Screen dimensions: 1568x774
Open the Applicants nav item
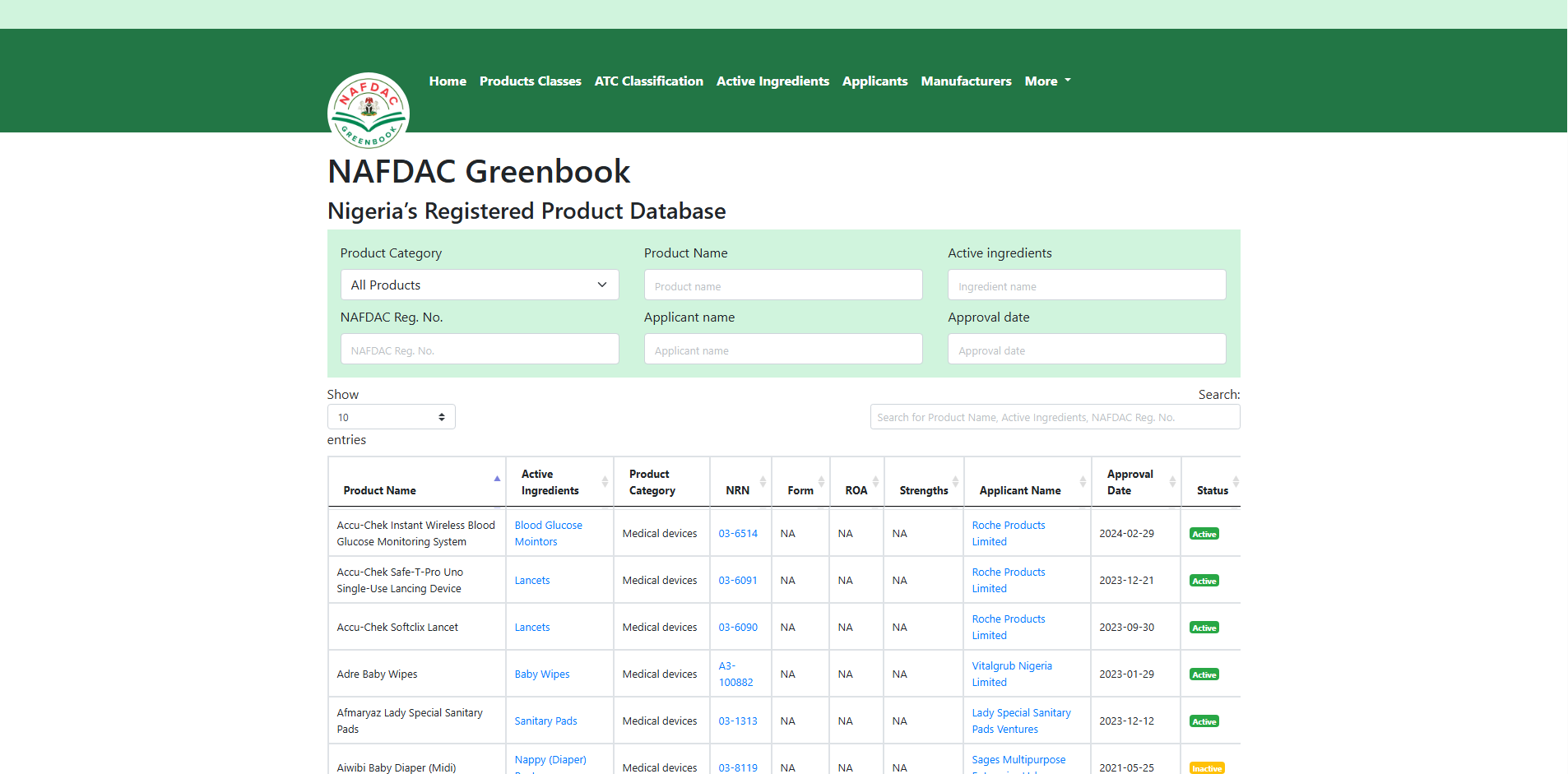point(874,81)
